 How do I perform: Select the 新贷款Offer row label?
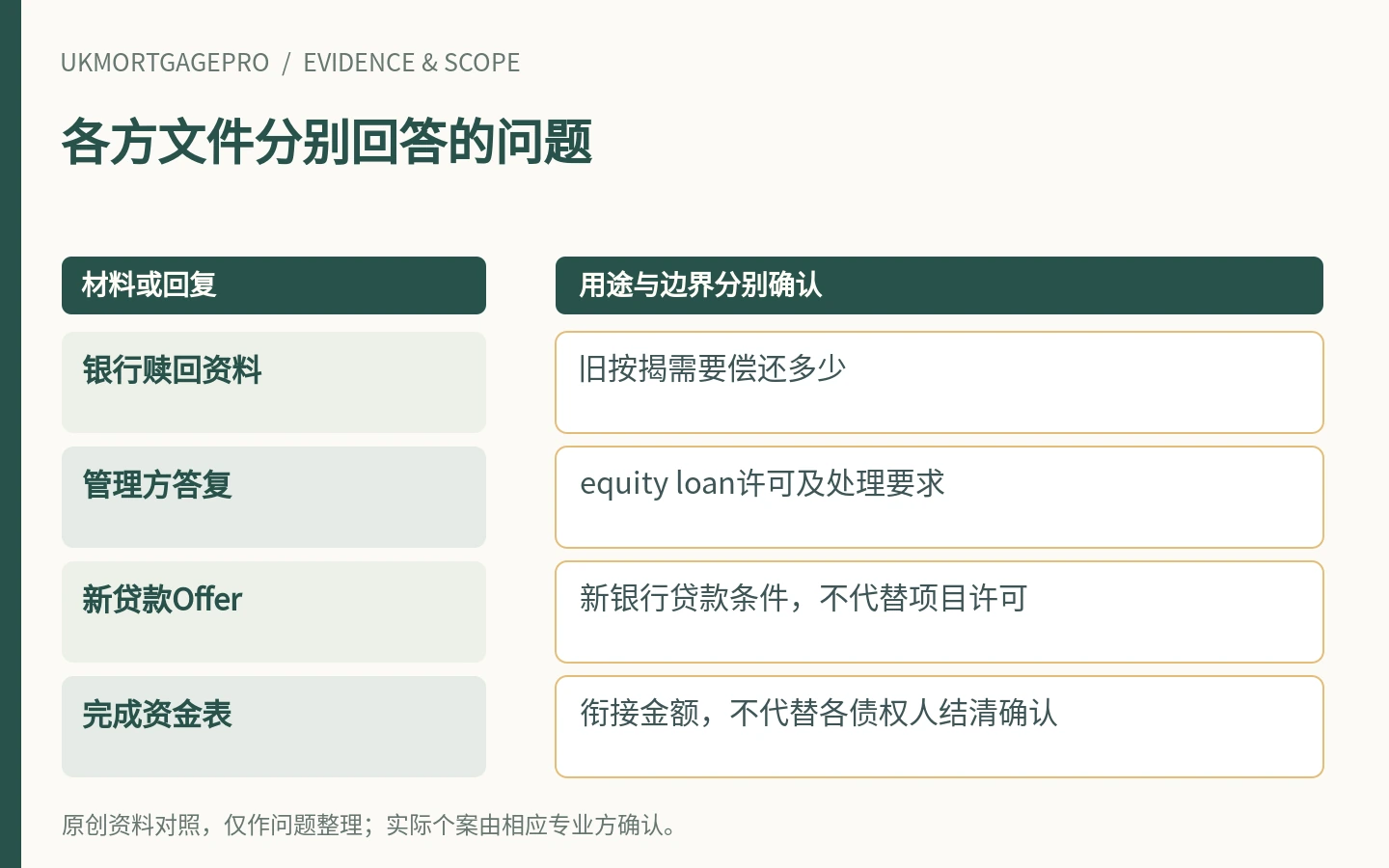274,611
